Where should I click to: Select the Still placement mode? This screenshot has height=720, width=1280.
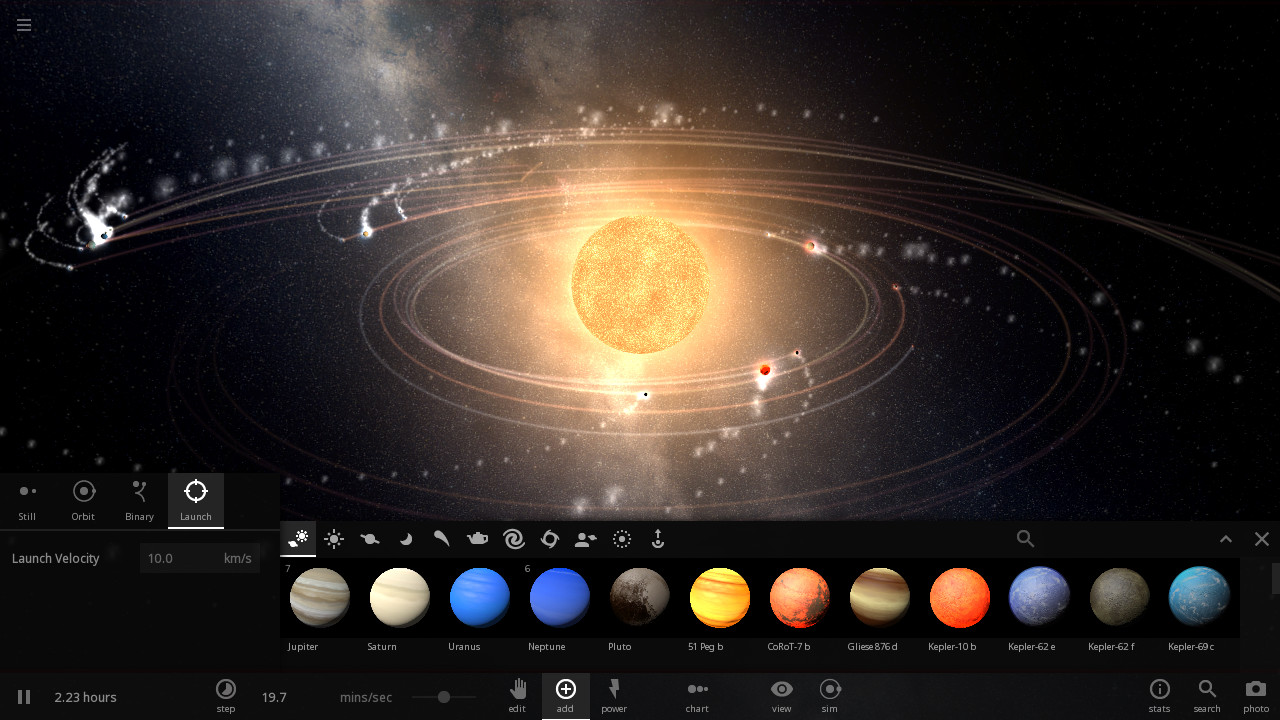pyautogui.click(x=27, y=501)
